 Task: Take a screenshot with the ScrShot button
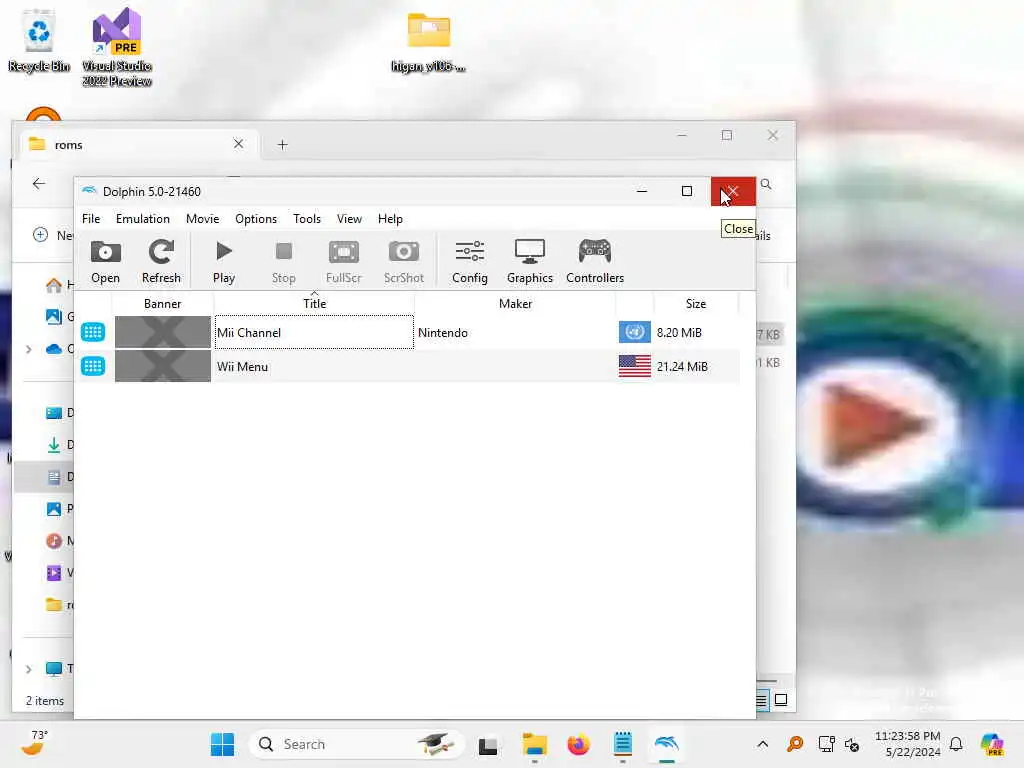(404, 261)
